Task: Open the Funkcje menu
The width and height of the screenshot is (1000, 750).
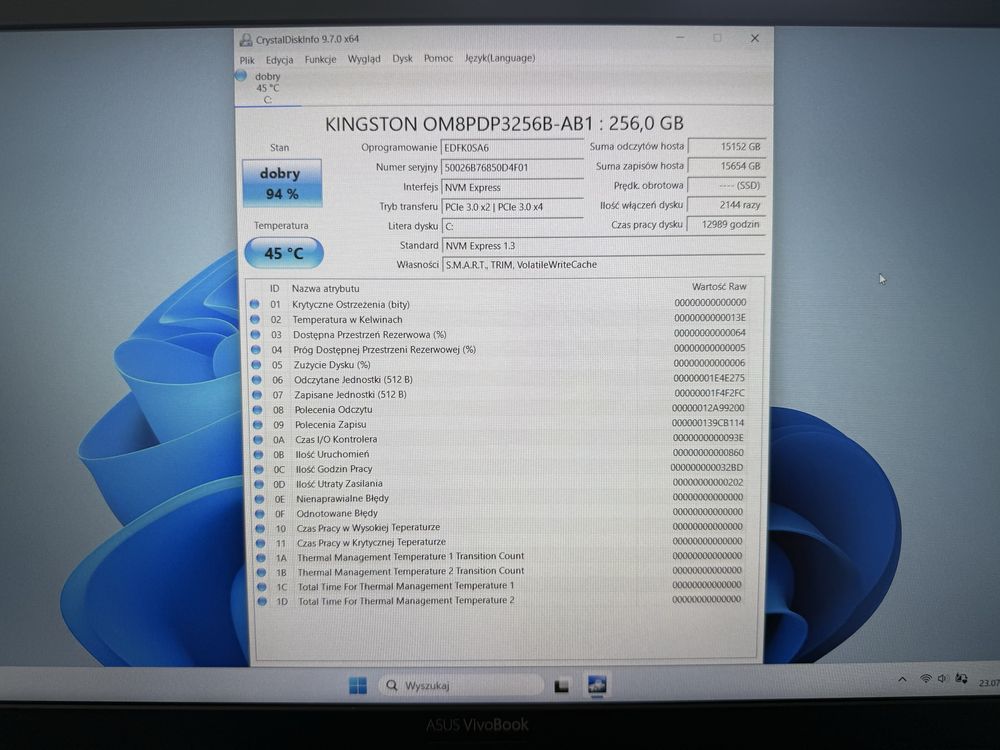Action: tap(320, 59)
